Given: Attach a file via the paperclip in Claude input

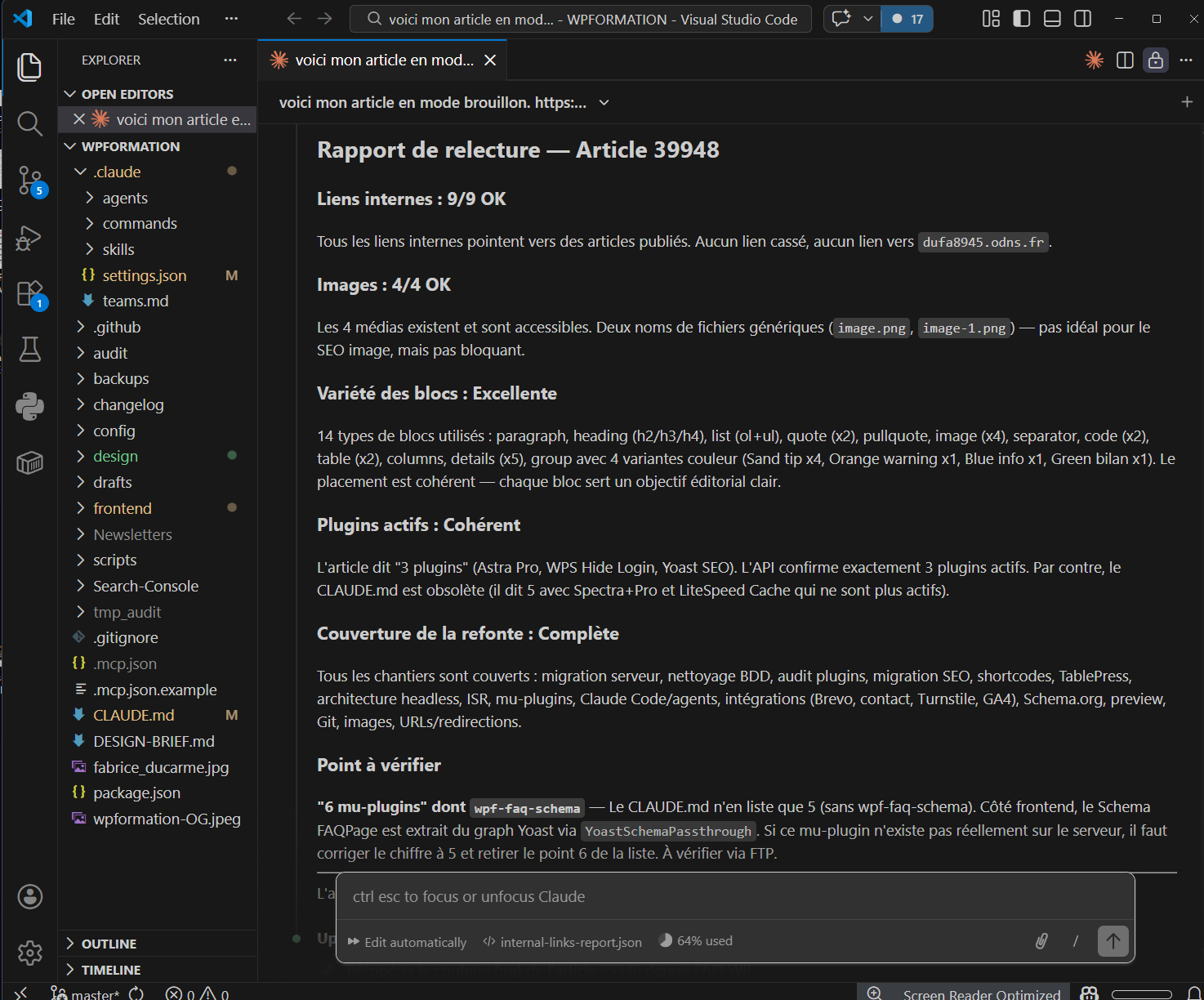Looking at the screenshot, I should (x=1041, y=941).
